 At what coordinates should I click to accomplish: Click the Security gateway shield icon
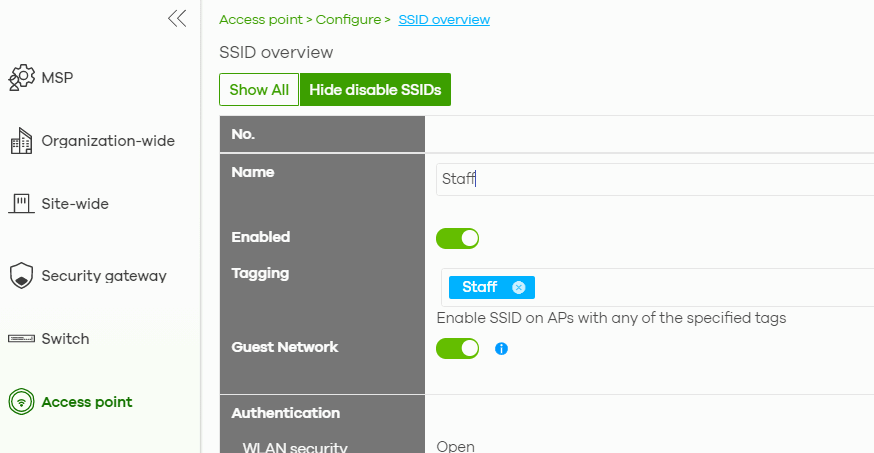click(x=21, y=276)
